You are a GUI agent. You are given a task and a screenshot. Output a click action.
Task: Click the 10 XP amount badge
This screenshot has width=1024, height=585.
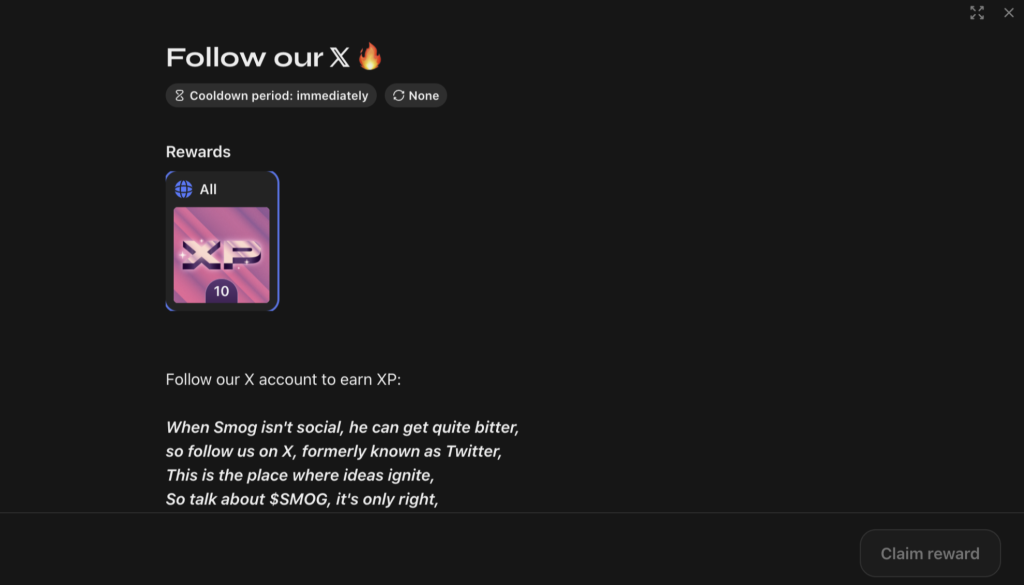221,291
